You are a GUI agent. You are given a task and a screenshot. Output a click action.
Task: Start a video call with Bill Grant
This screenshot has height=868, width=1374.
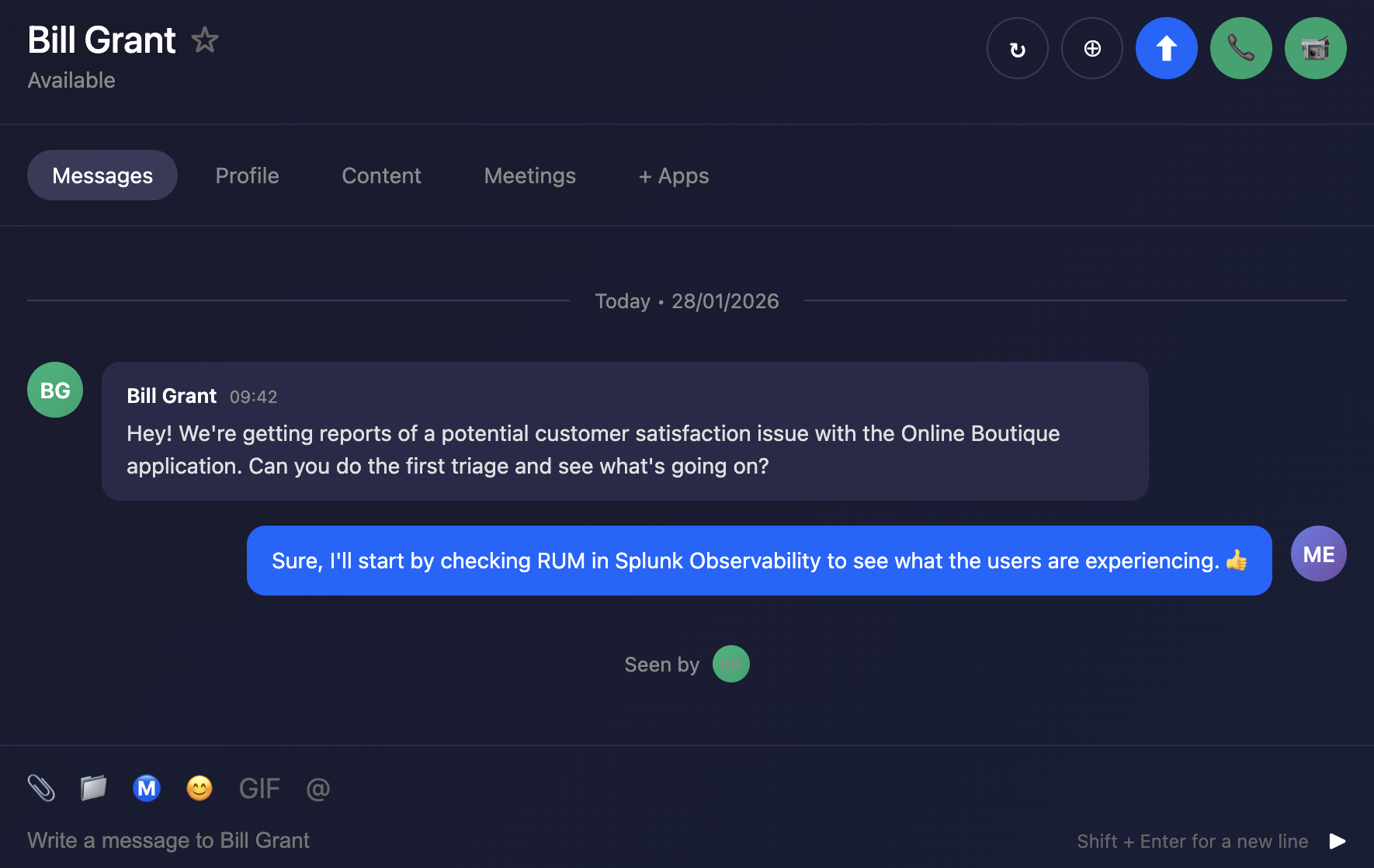[1315, 48]
